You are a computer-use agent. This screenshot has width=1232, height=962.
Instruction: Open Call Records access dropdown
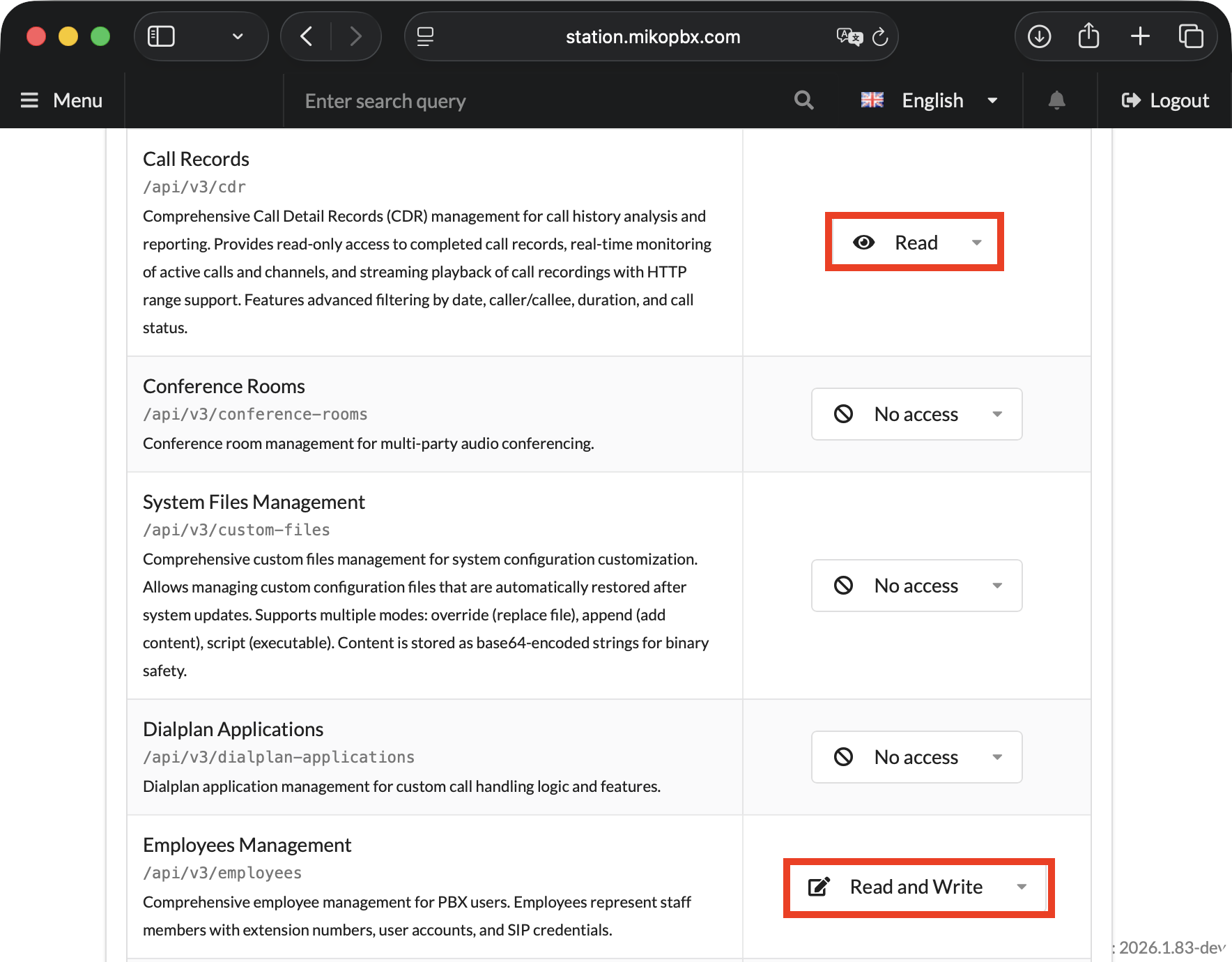click(915, 243)
